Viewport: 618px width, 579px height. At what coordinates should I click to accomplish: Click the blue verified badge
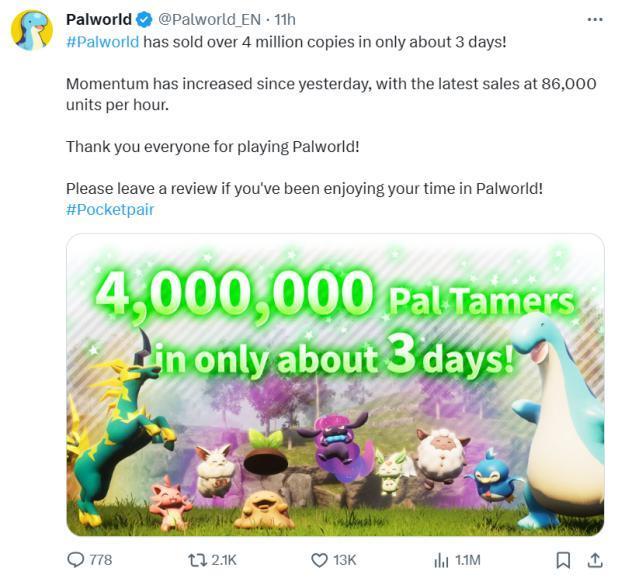(x=144, y=20)
